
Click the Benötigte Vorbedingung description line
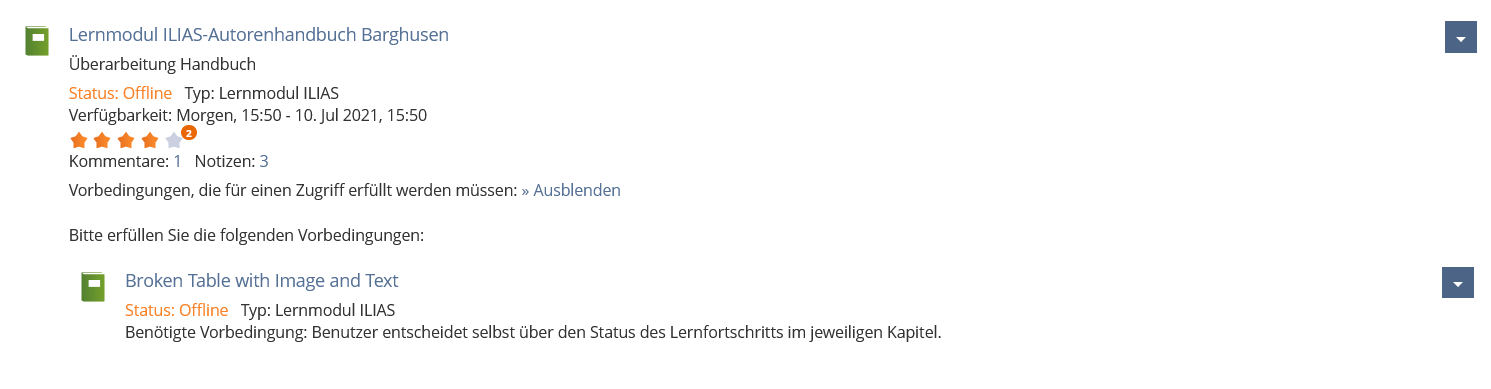[533, 331]
